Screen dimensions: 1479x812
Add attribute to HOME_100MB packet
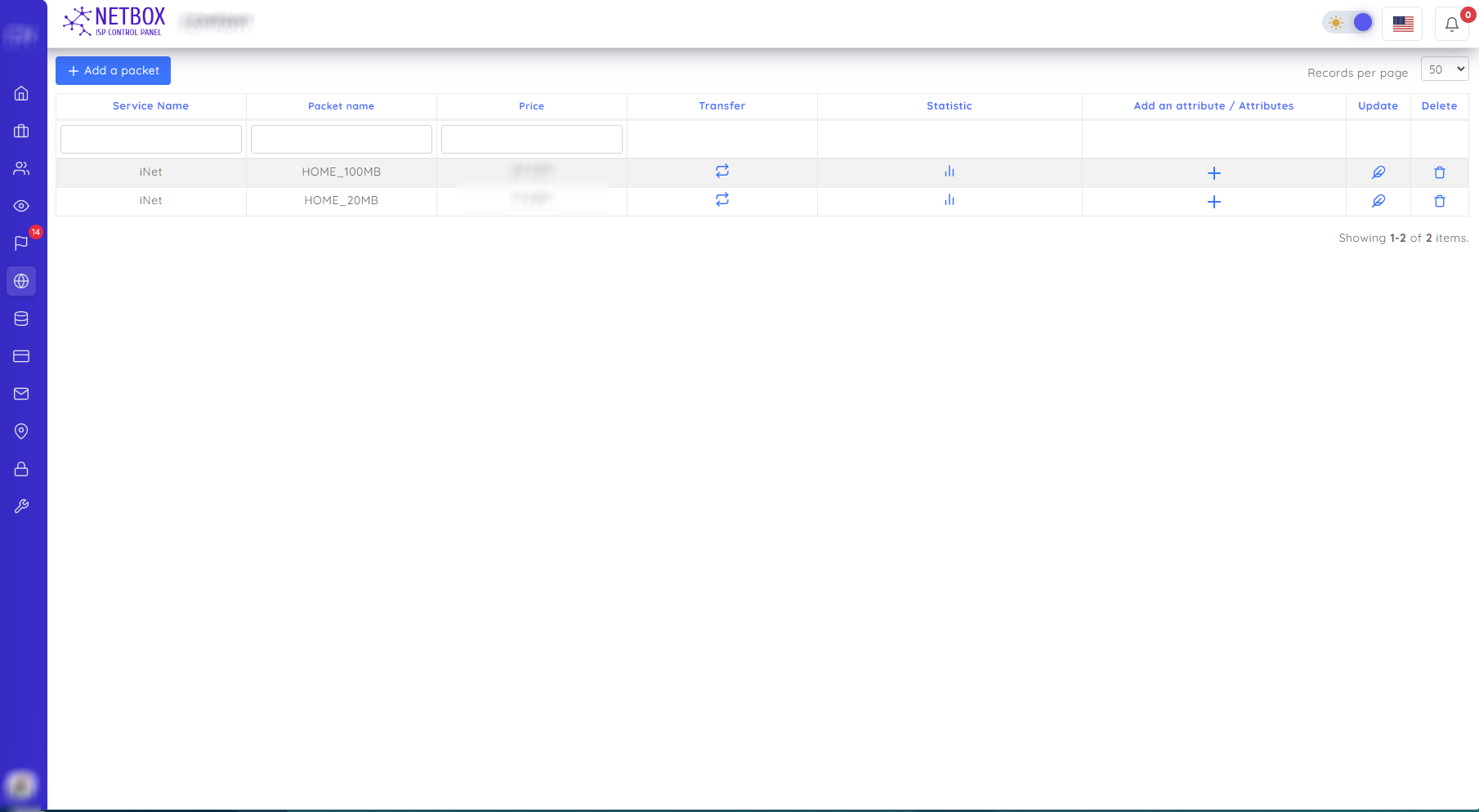pos(1213,173)
